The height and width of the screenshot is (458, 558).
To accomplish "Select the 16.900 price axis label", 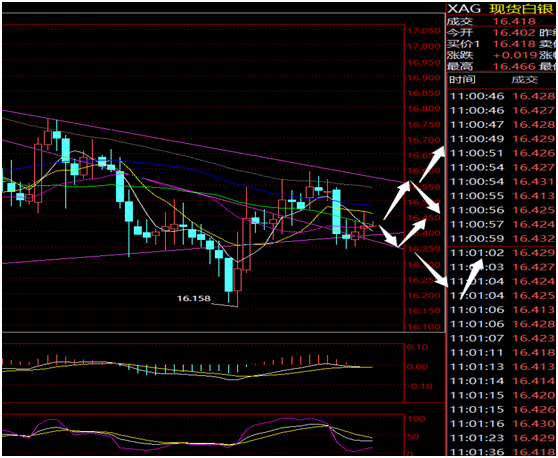I will [424, 78].
